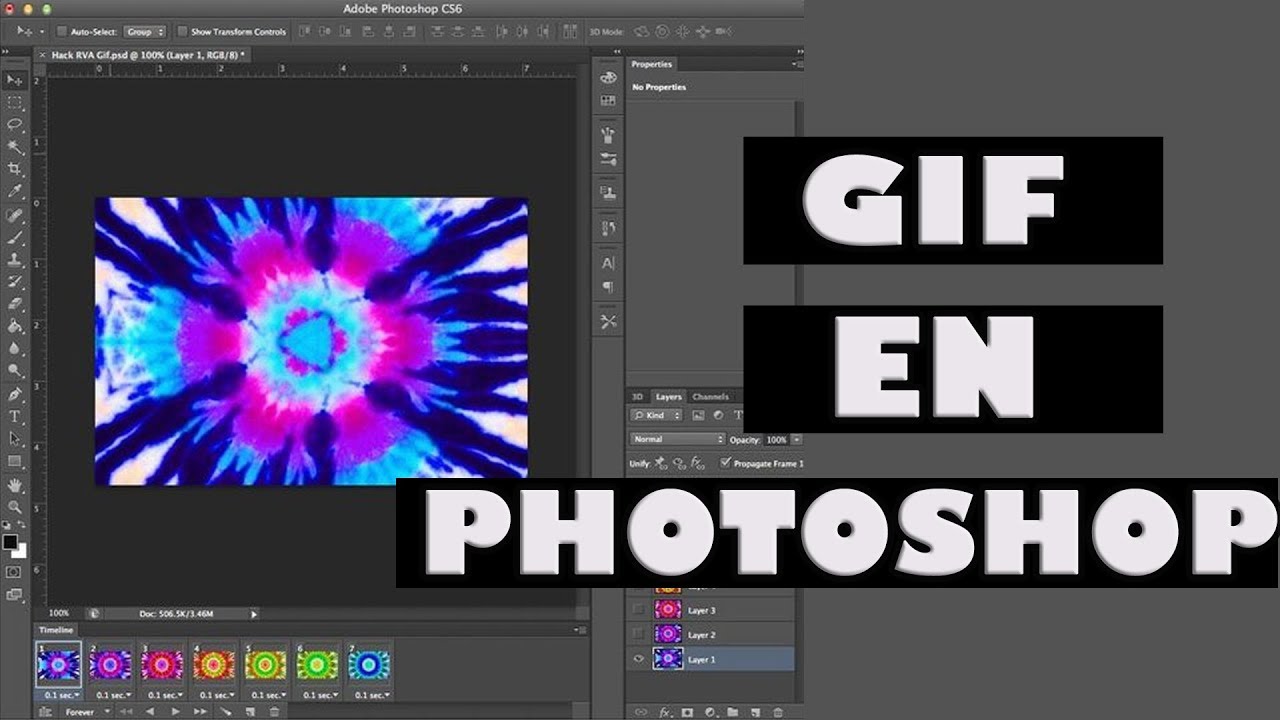
Task: Select the Lasso tool
Action: 15,125
